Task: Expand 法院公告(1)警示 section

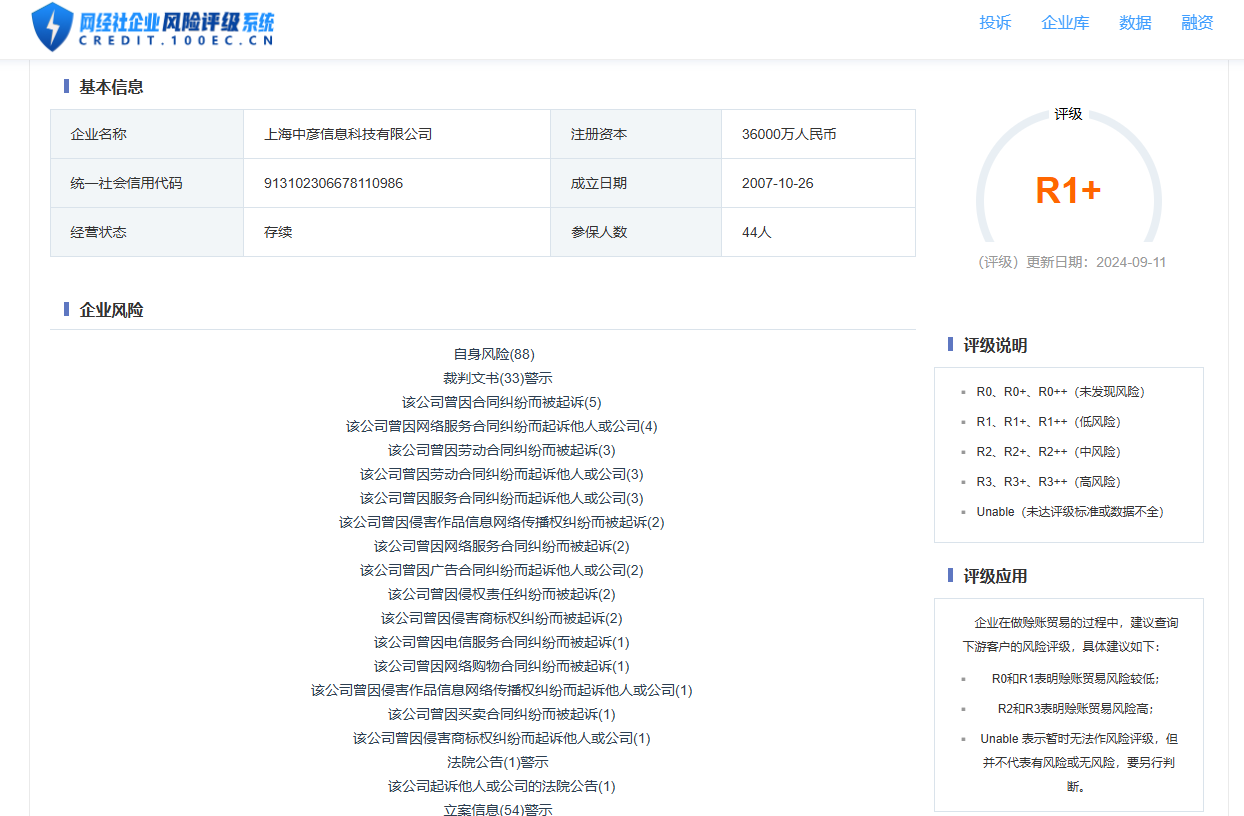Action: 498,762
